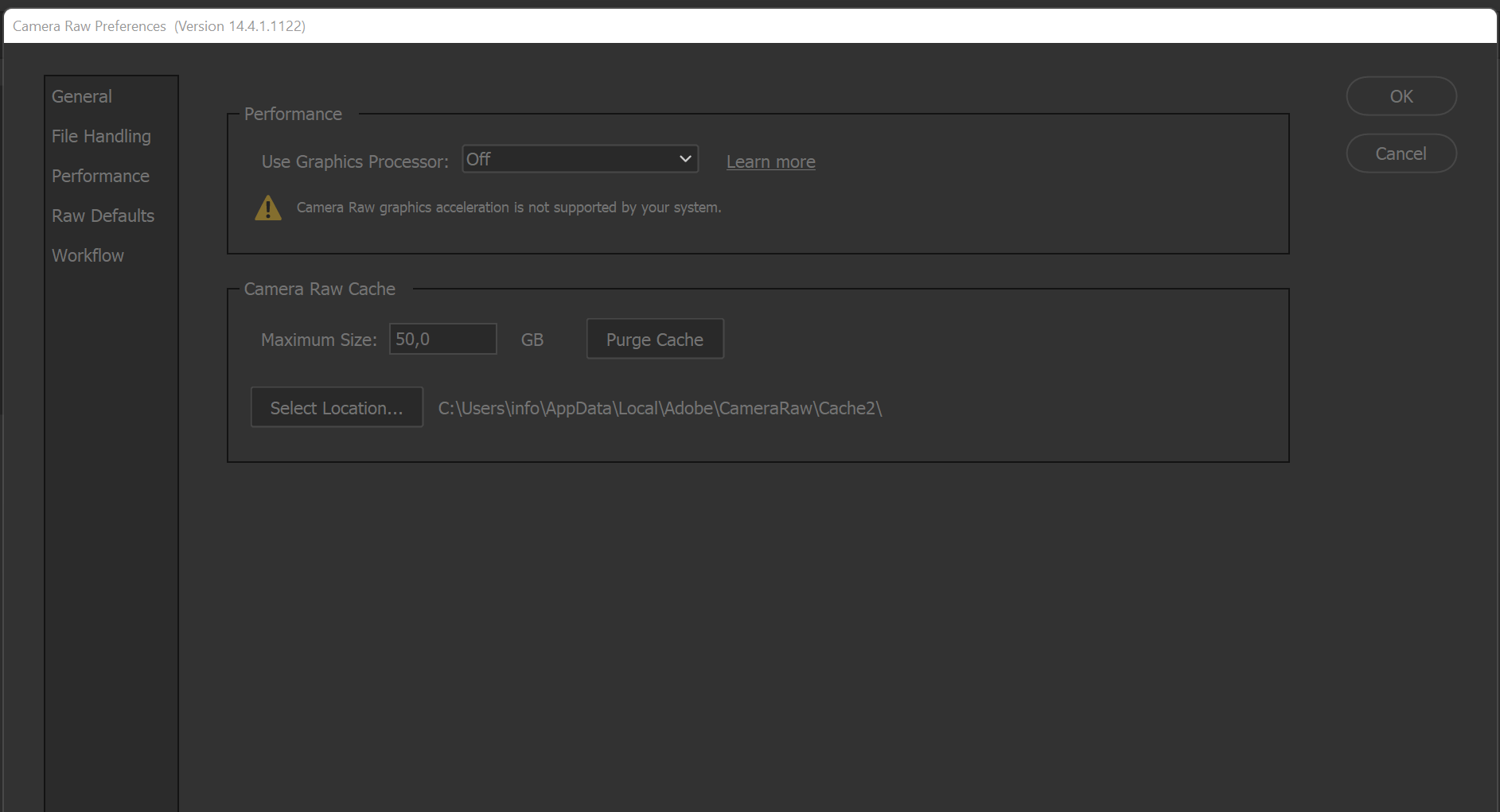Select the Performance category
1500x812 pixels.
tap(100, 175)
